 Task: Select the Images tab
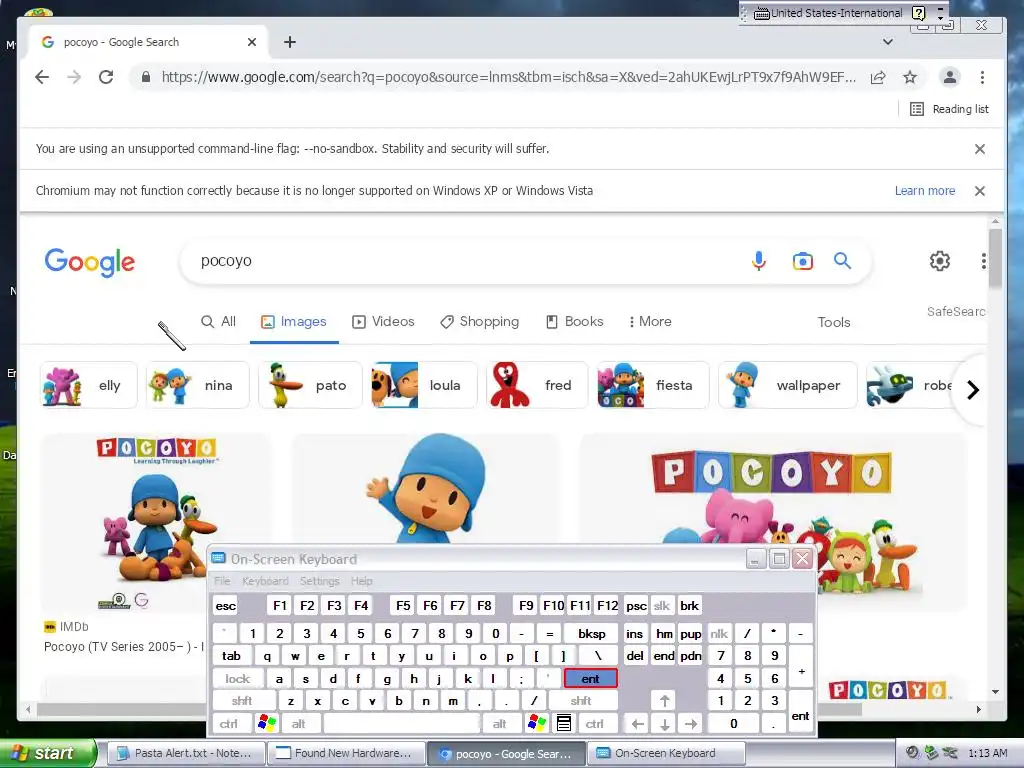coord(294,321)
